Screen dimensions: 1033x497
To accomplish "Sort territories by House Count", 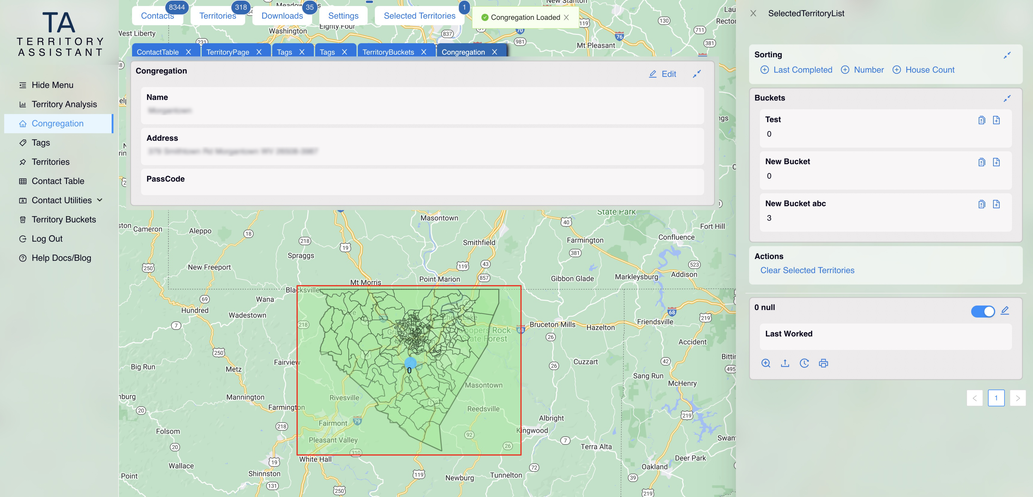I will tap(923, 70).
